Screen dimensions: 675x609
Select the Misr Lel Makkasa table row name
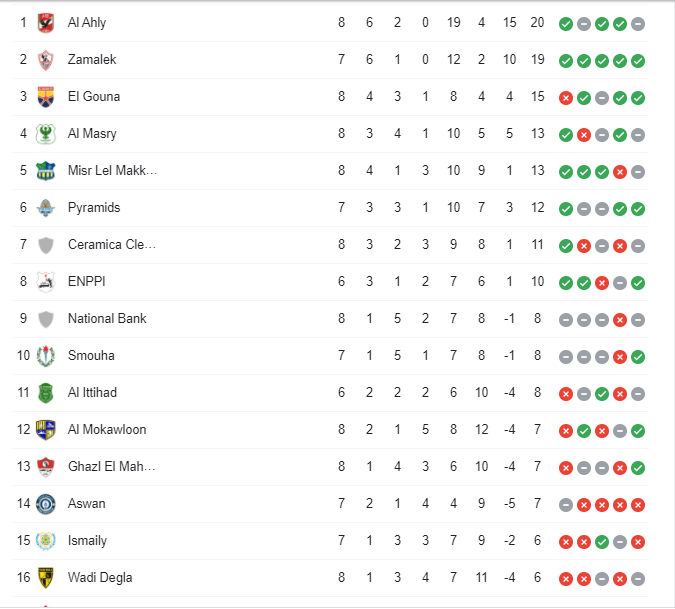pos(112,171)
